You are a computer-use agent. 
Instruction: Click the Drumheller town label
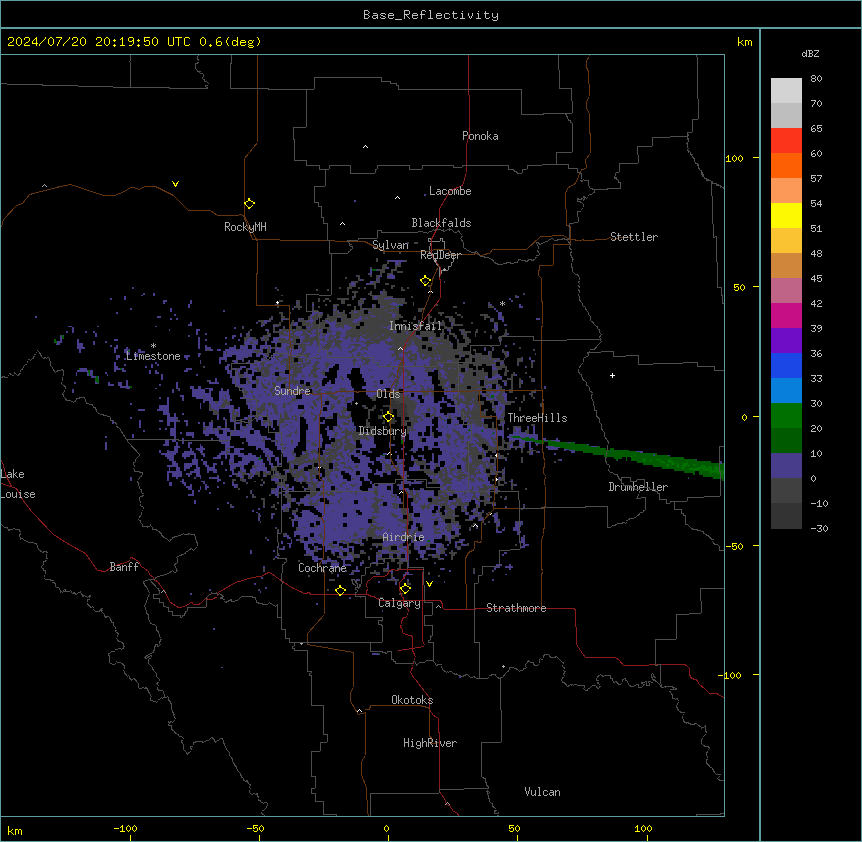point(638,487)
